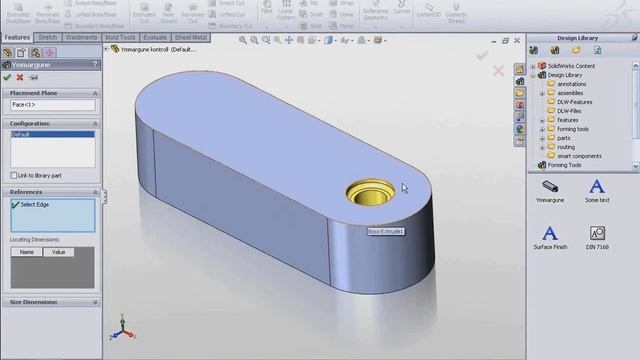This screenshot has width=640, height=360.
Task: Switch to the Features tab
Action: point(17,37)
